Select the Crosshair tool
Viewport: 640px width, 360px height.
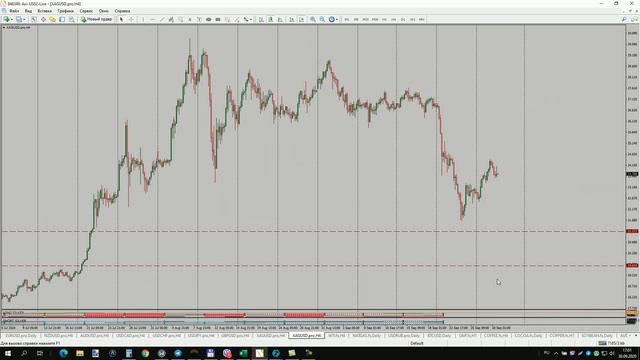tap(131, 19)
